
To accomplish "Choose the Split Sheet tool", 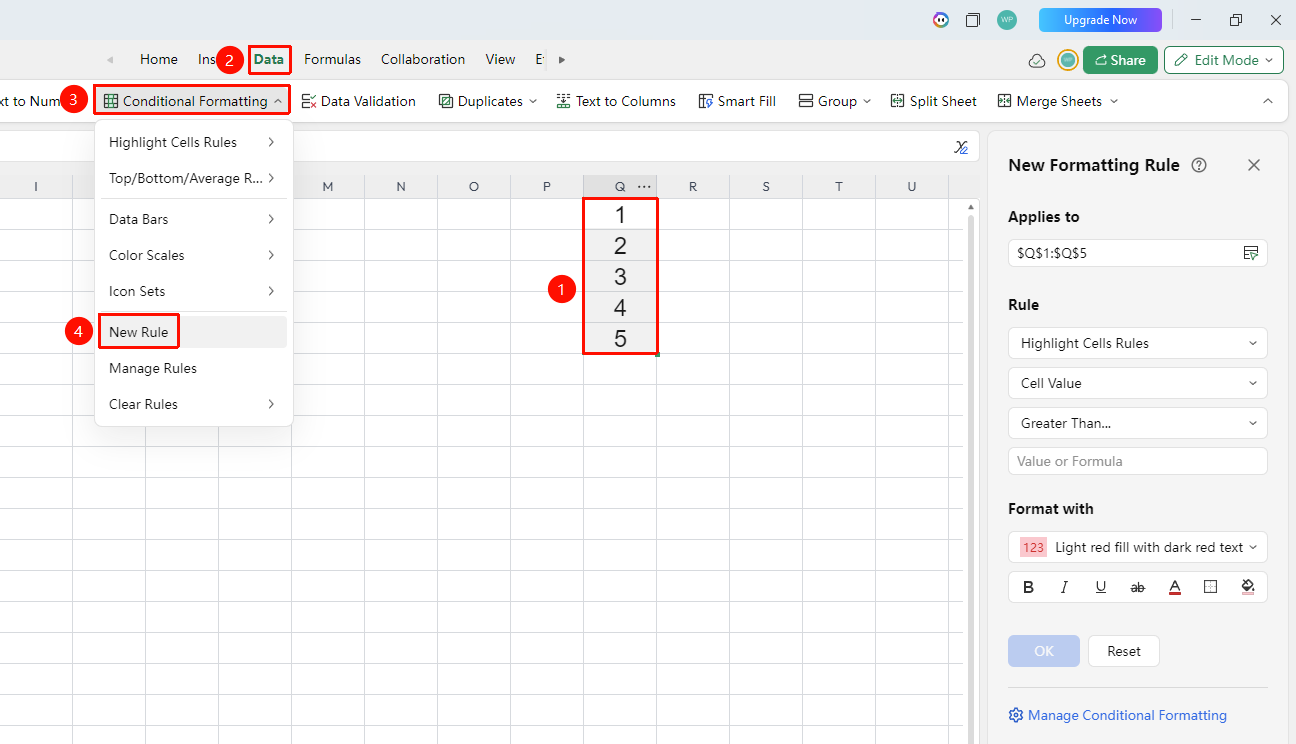I will click(x=933, y=101).
